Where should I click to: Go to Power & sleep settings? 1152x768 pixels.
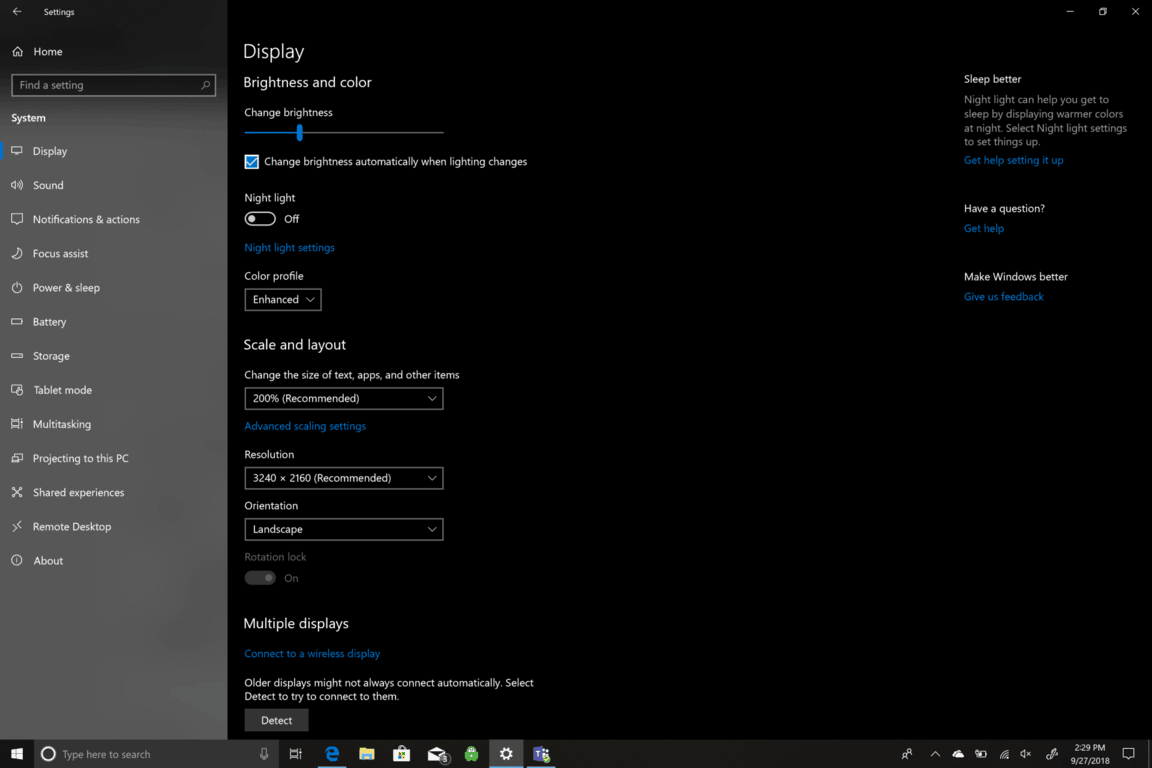(66, 288)
